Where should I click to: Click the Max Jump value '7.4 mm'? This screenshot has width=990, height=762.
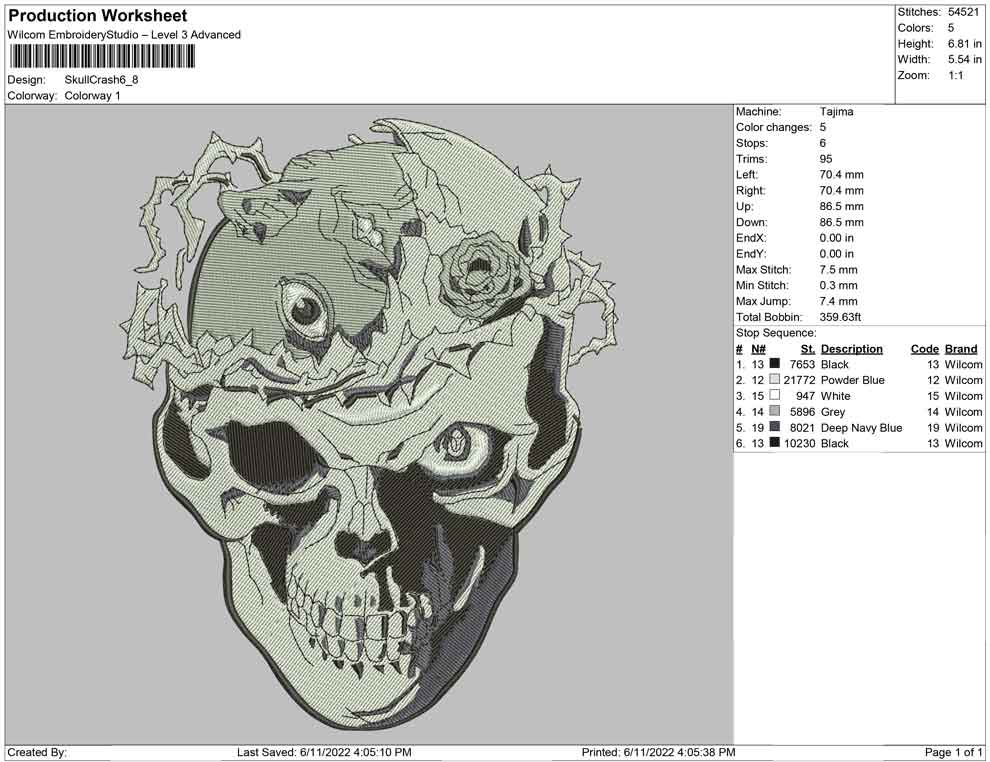(838, 301)
